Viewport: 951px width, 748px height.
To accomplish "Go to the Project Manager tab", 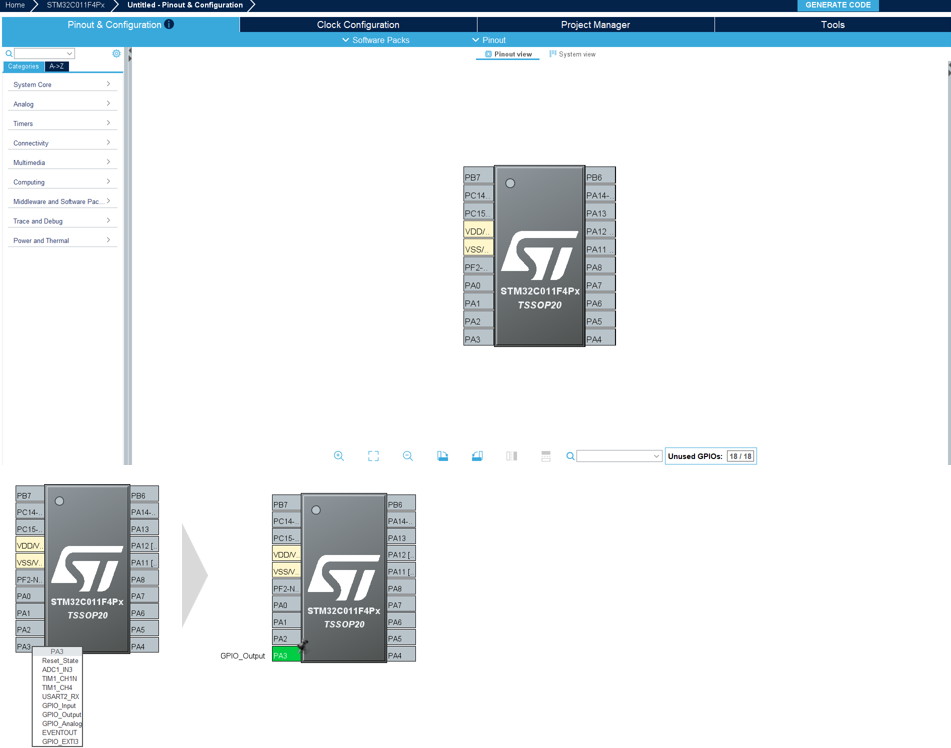I will pos(595,24).
